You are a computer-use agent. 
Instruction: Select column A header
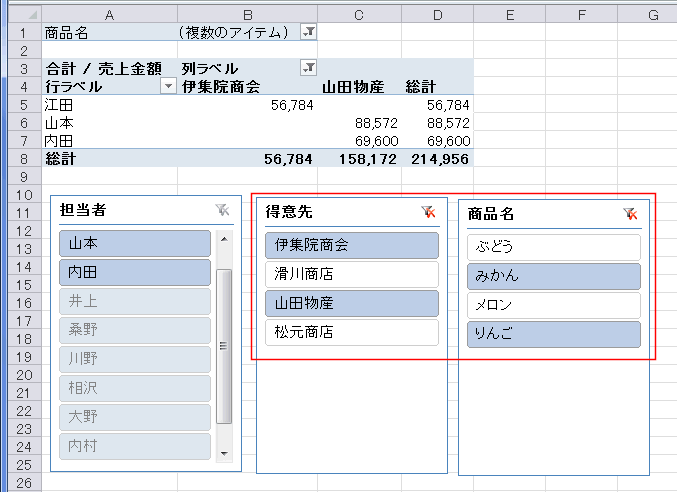coord(110,15)
